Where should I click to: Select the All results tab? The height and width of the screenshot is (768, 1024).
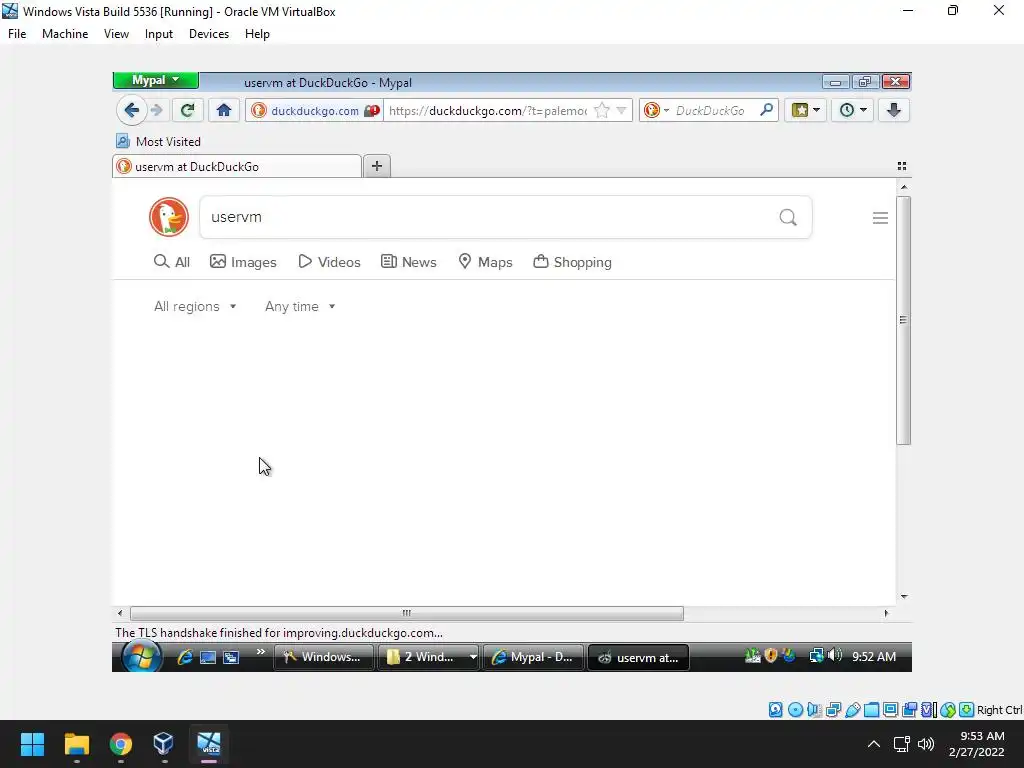pyautogui.click(x=172, y=262)
